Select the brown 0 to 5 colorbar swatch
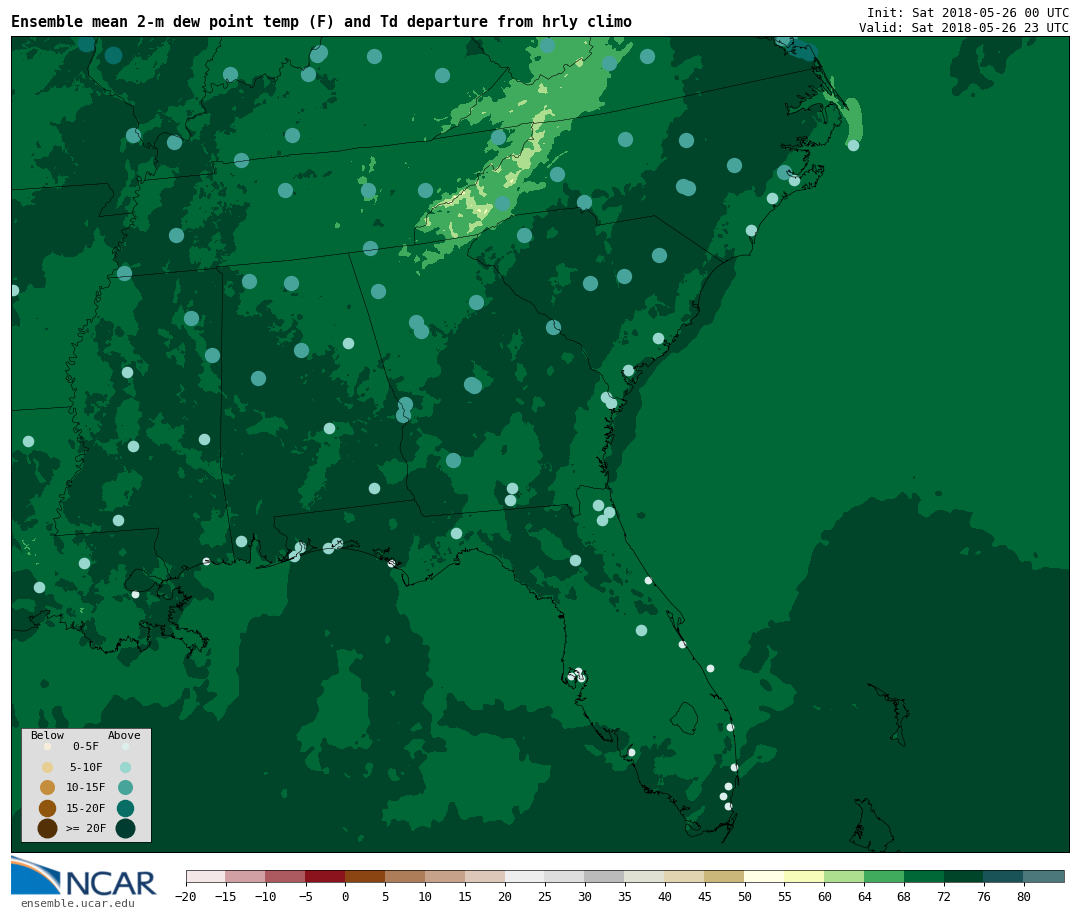This screenshot has height=915, width=1080. point(365,876)
